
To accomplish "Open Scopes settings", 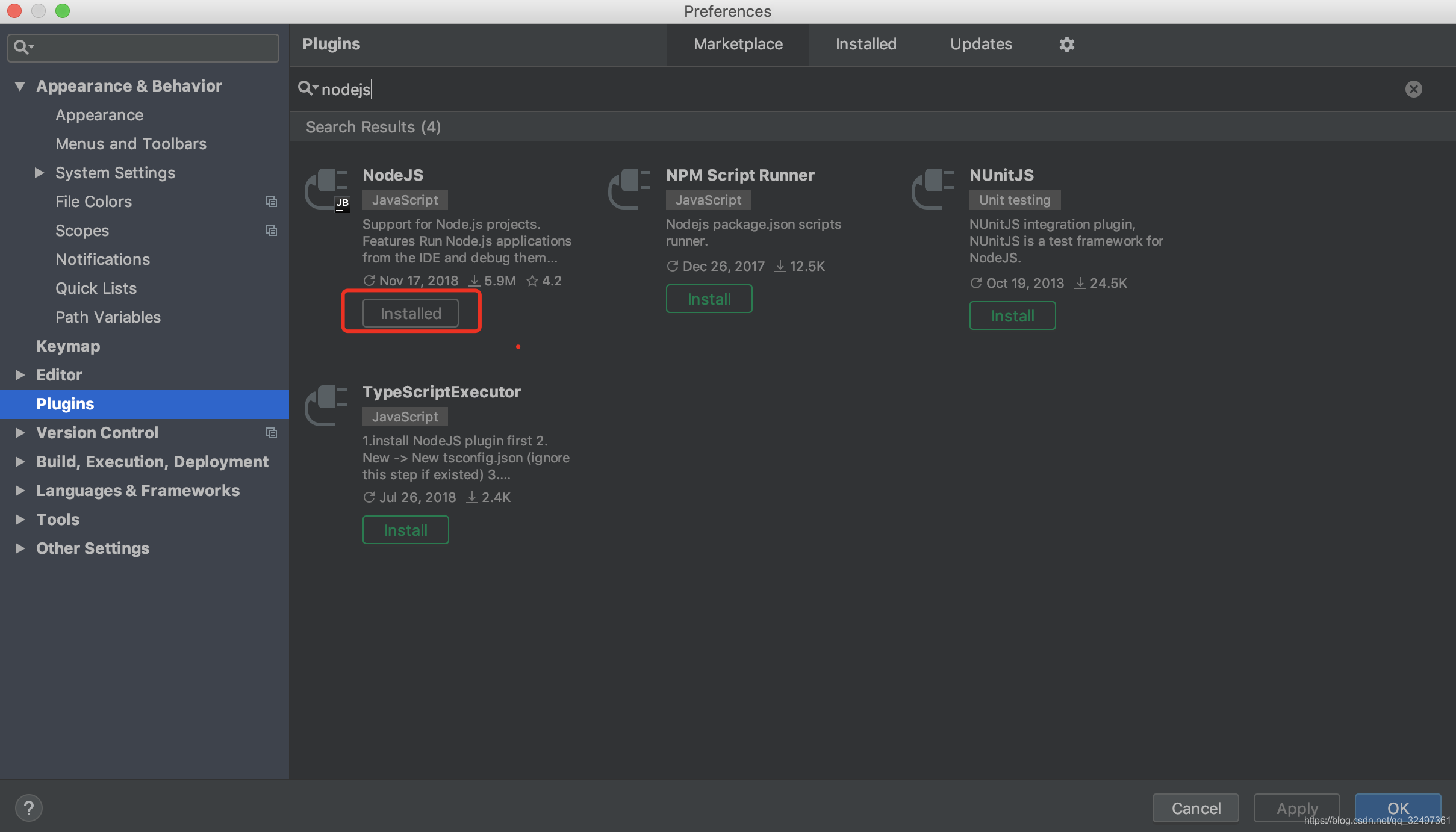I will [x=82, y=231].
